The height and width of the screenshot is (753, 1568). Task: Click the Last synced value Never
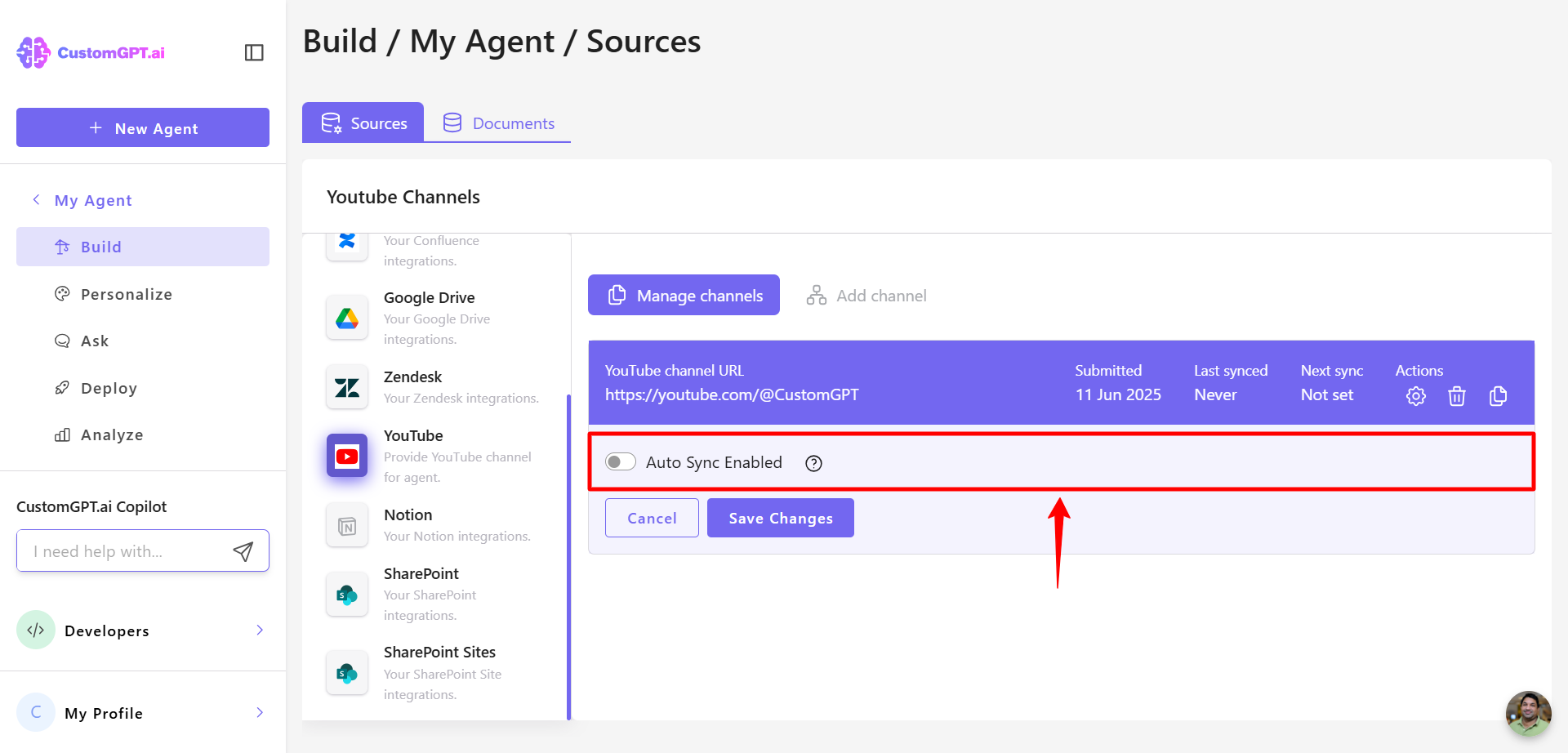click(x=1215, y=395)
